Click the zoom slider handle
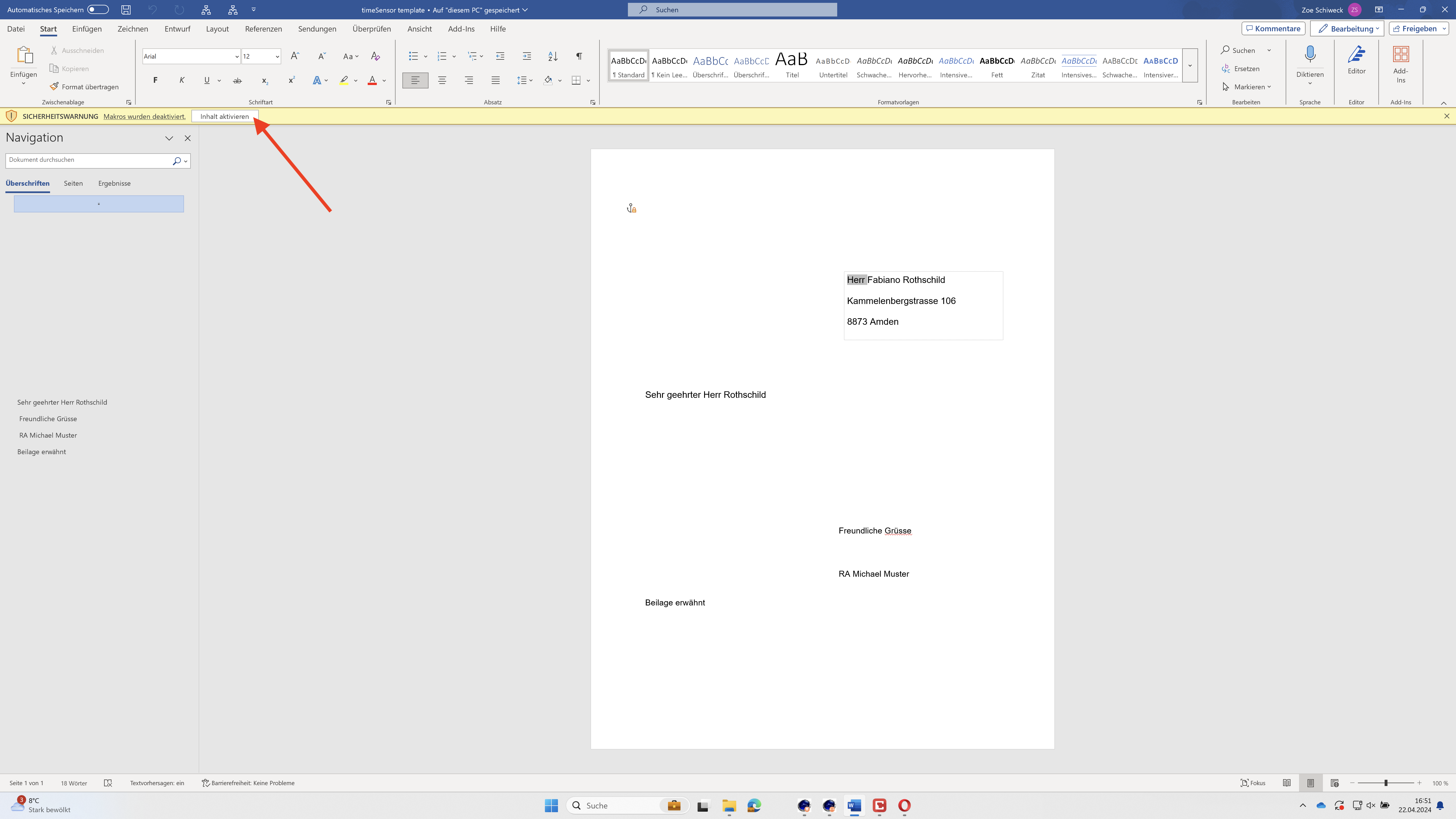 [1386, 783]
